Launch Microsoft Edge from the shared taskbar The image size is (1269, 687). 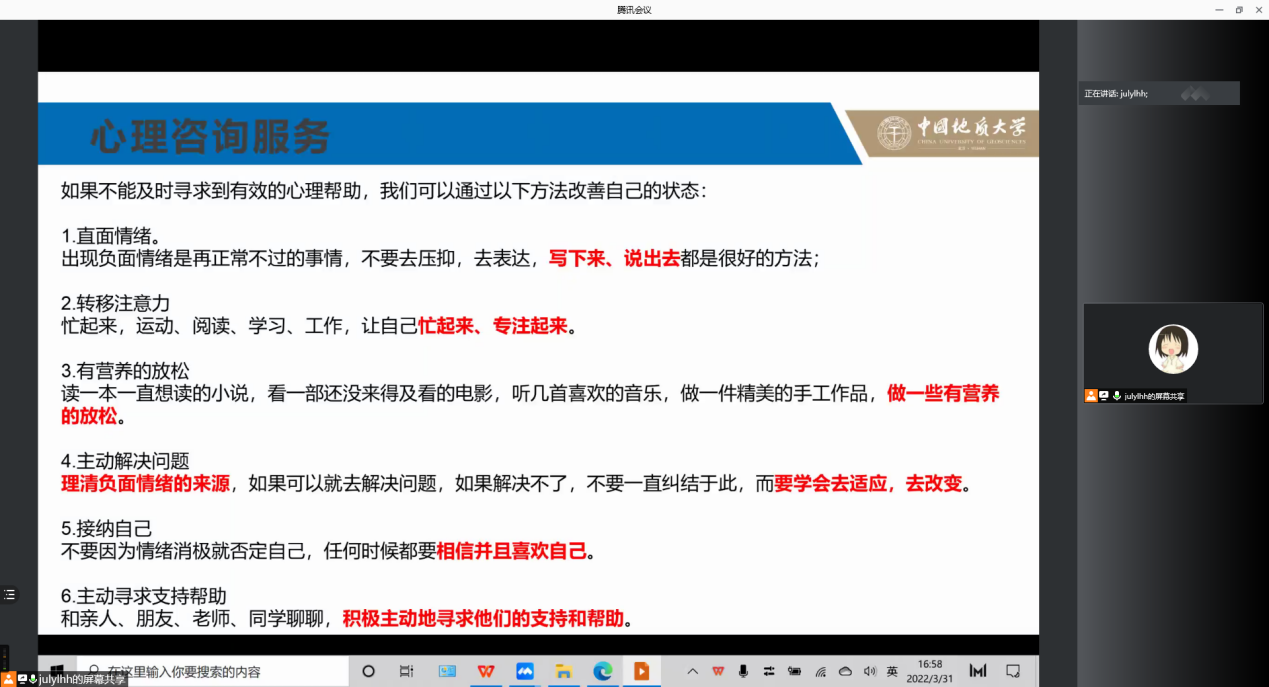[x=602, y=671]
